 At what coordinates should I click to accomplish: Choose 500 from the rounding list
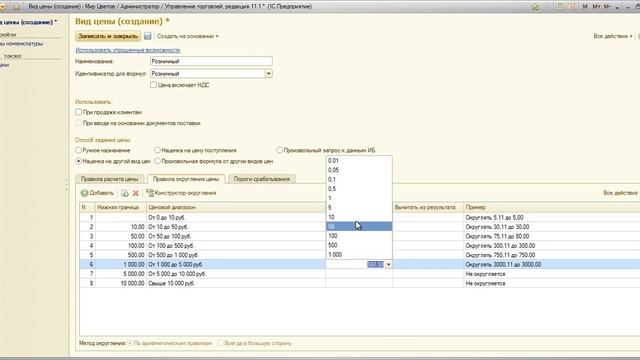pos(359,245)
